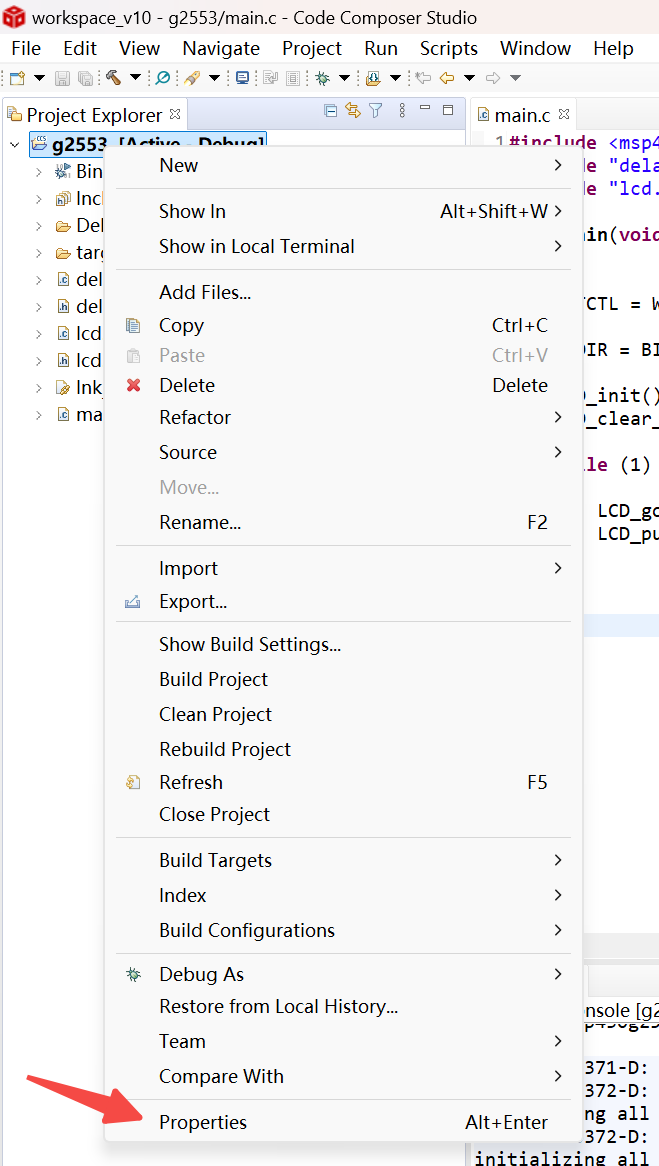Open Project Explorer view menu dots
659x1166 pixels.
click(x=402, y=111)
